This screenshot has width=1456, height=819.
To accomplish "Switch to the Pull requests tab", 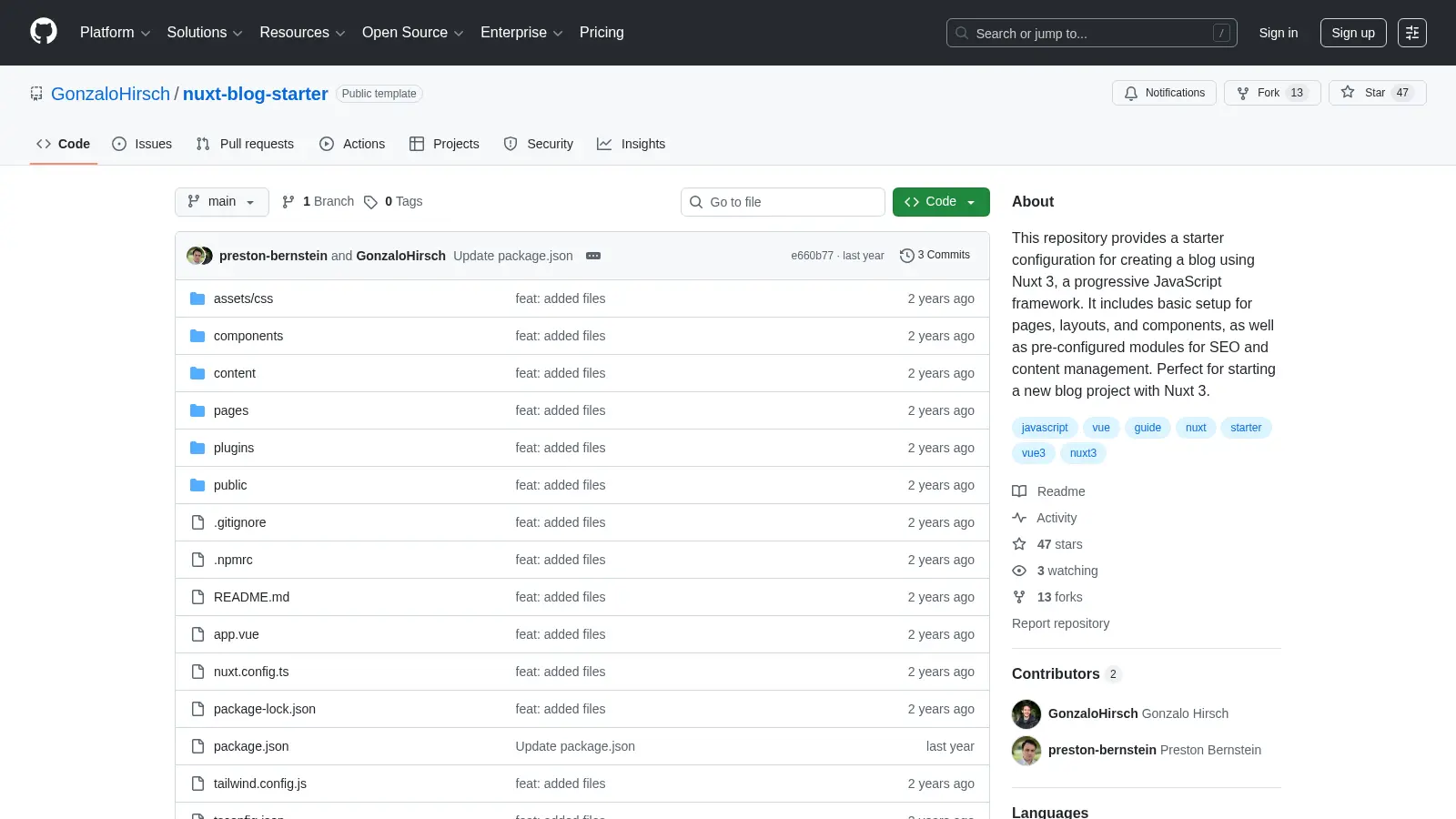I will (x=245, y=144).
